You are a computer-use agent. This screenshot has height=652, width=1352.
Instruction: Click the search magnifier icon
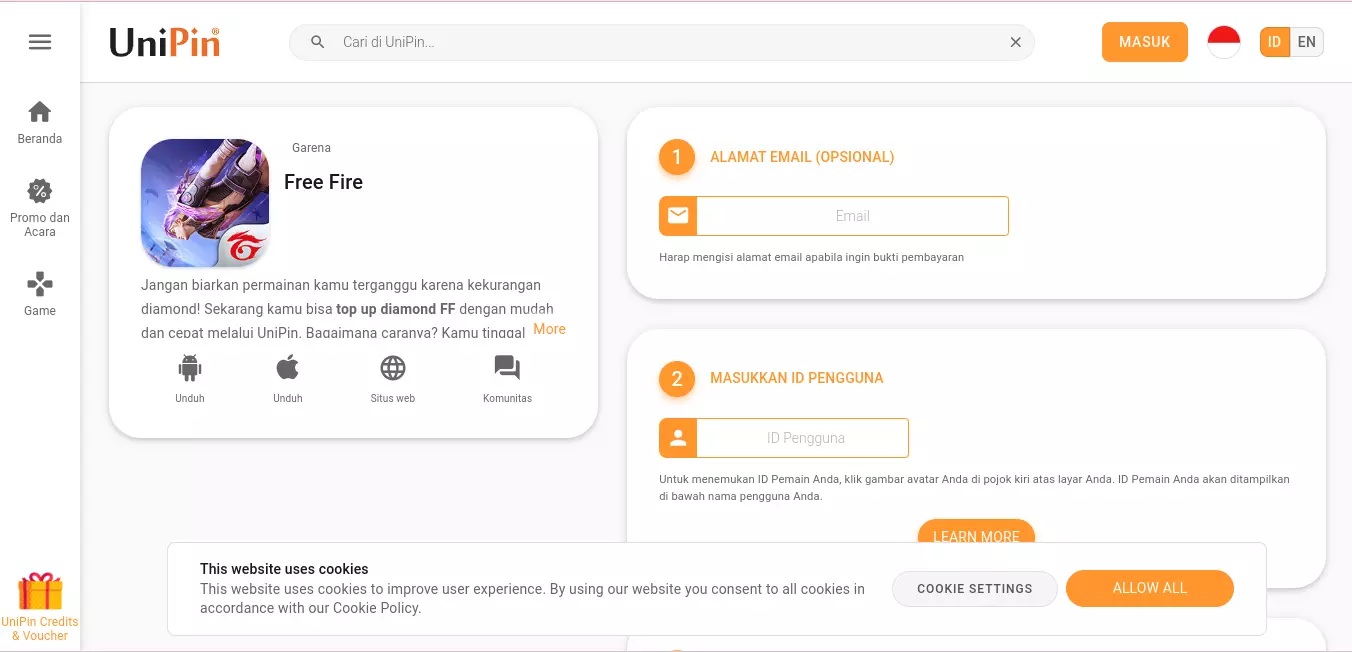318,42
